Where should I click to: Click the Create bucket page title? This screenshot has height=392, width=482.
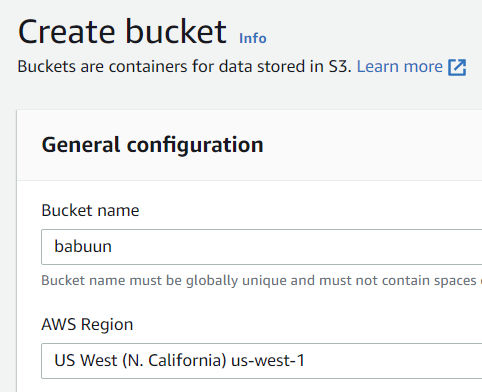pos(122,32)
